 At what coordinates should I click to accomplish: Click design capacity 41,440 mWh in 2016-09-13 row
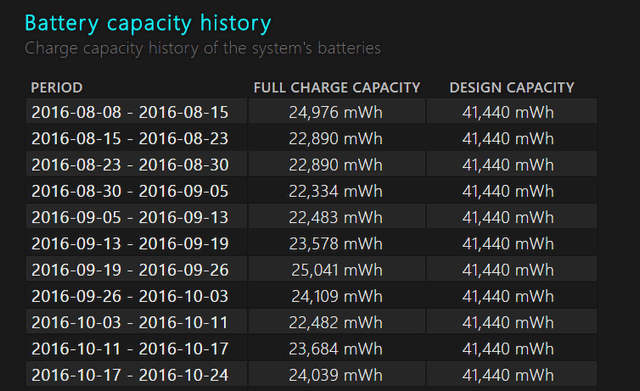coord(508,244)
